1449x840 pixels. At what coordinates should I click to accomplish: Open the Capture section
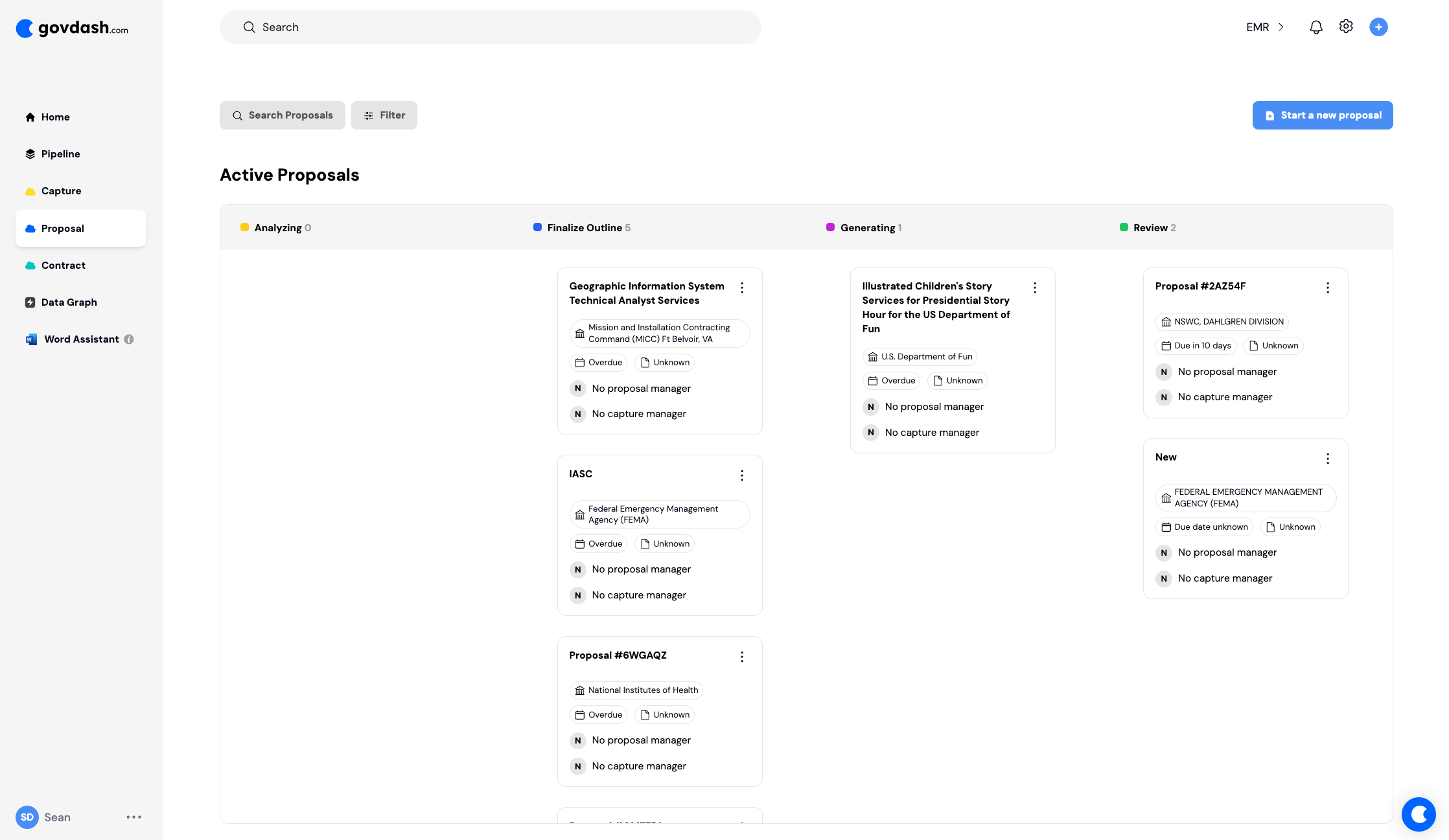pyautogui.click(x=61, y=190)
